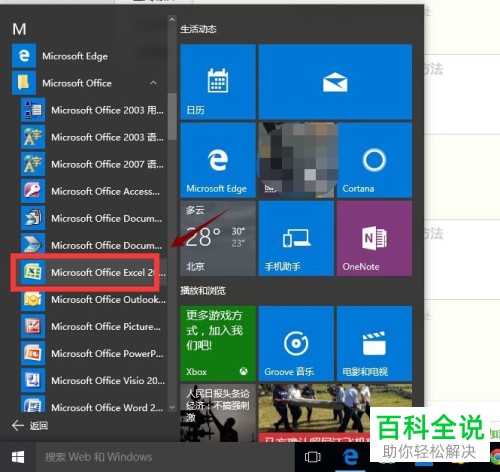Click the app list scroll up arrow
This screenshot has height=472, width=500.
click(x=172, y=20)
